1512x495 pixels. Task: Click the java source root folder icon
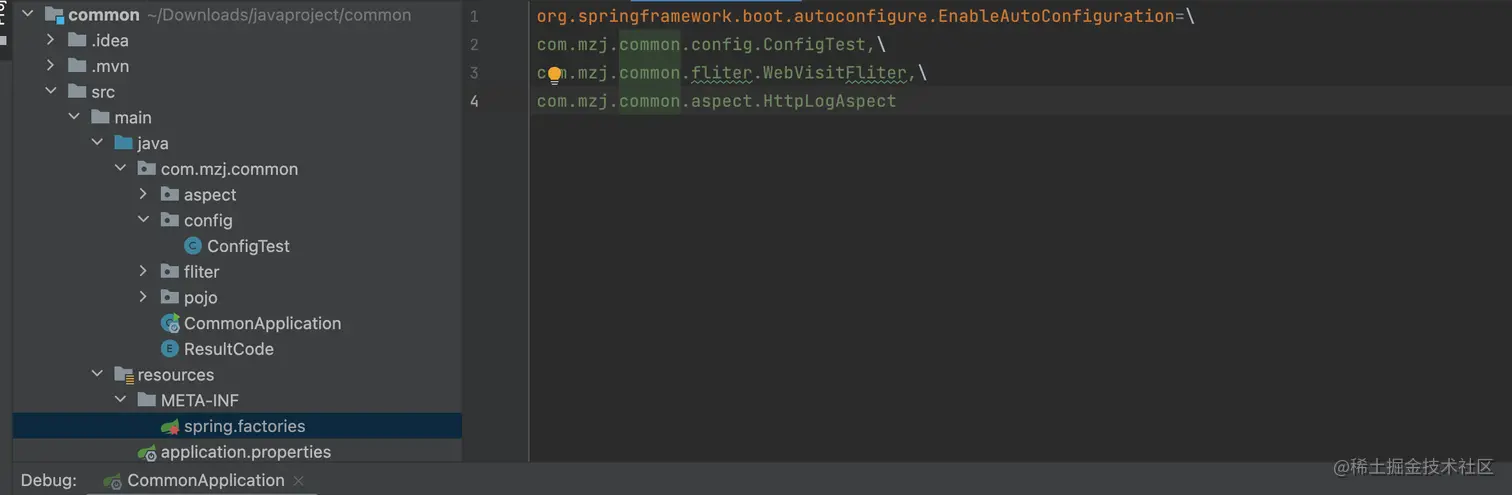point(123,143)
